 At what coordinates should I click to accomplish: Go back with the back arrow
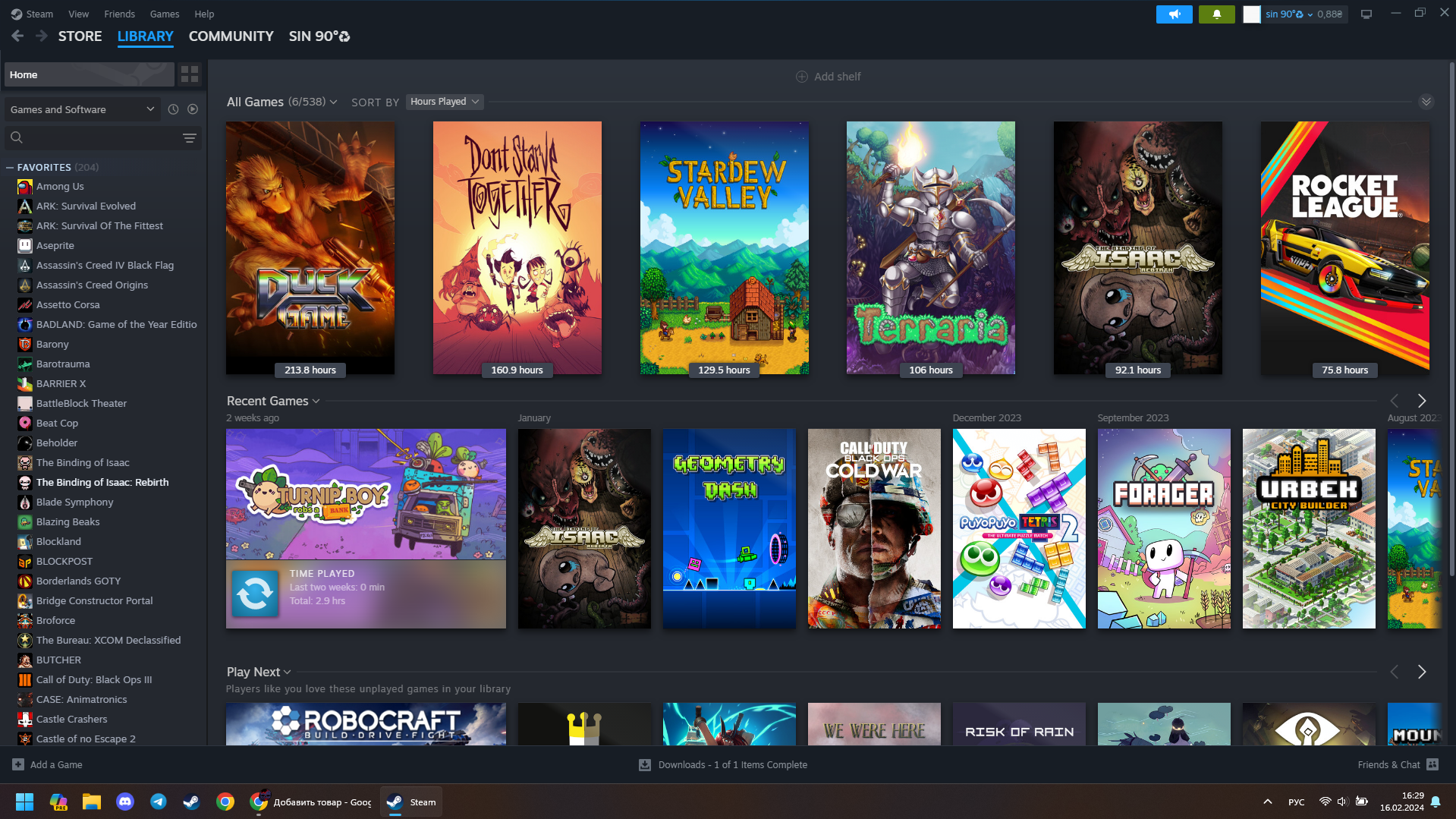pyautogui.click(x=17, y=36)
